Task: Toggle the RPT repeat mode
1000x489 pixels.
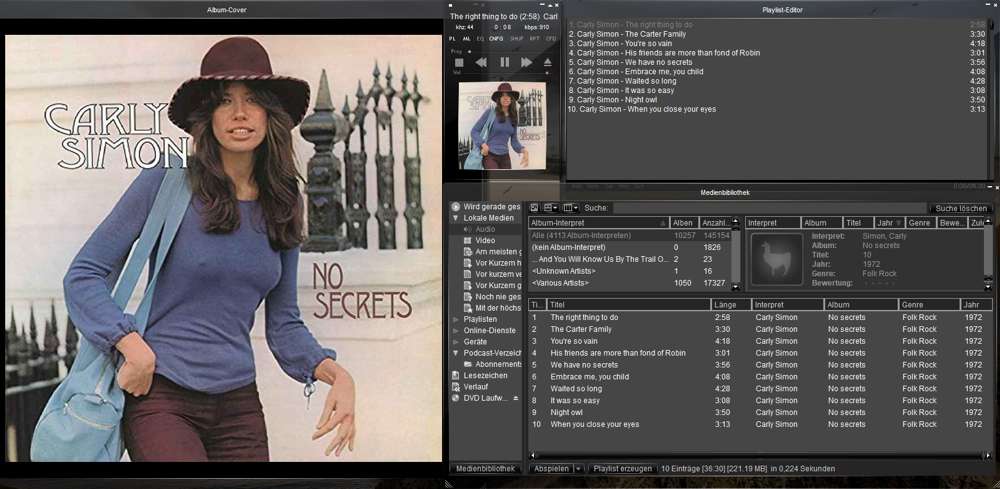Action: tap(535, 38)
